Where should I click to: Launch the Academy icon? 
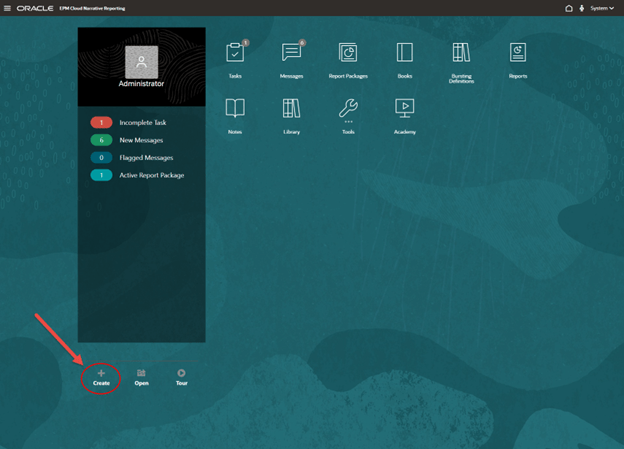coord(404,111)
